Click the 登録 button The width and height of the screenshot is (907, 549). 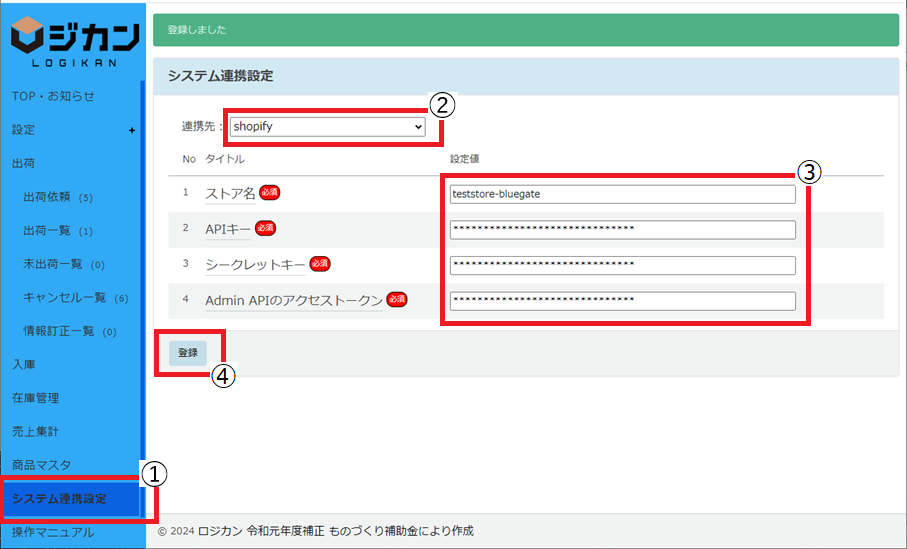tap(188, 352)
